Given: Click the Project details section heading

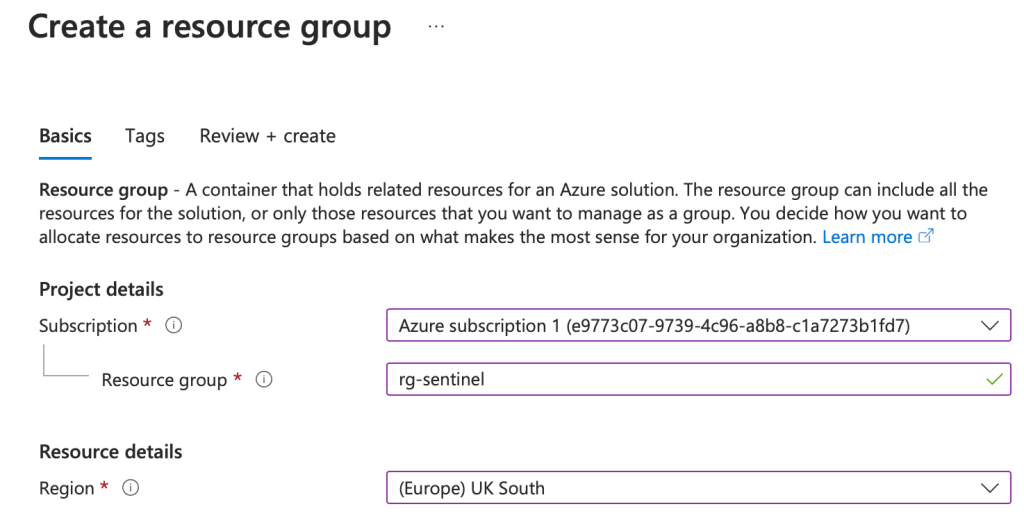Looking at the screenshot, I should [101, 289].
